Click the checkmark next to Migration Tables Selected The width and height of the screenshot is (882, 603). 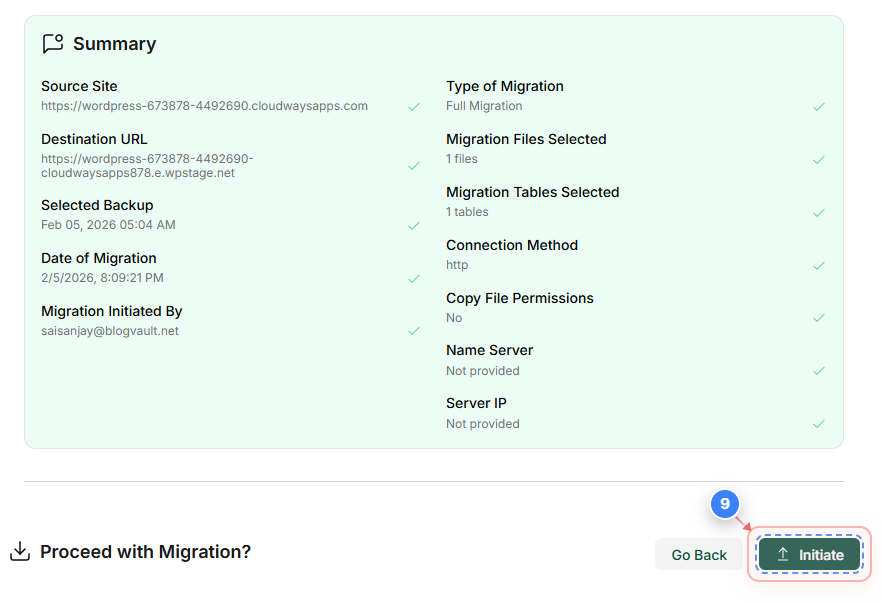(820, 212)
